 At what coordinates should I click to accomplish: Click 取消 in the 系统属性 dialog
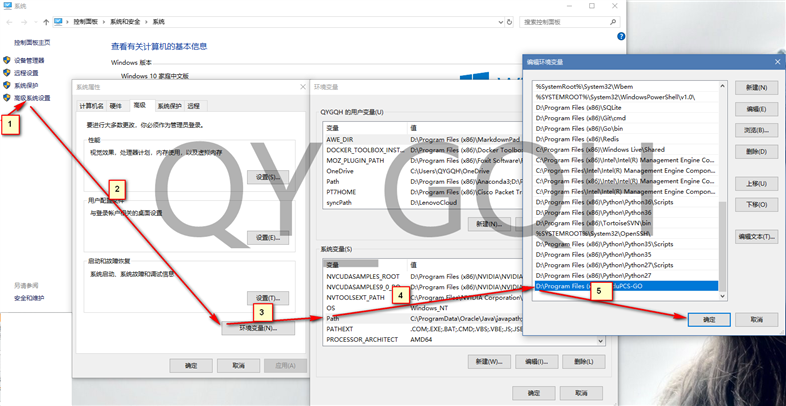point(238,366)
